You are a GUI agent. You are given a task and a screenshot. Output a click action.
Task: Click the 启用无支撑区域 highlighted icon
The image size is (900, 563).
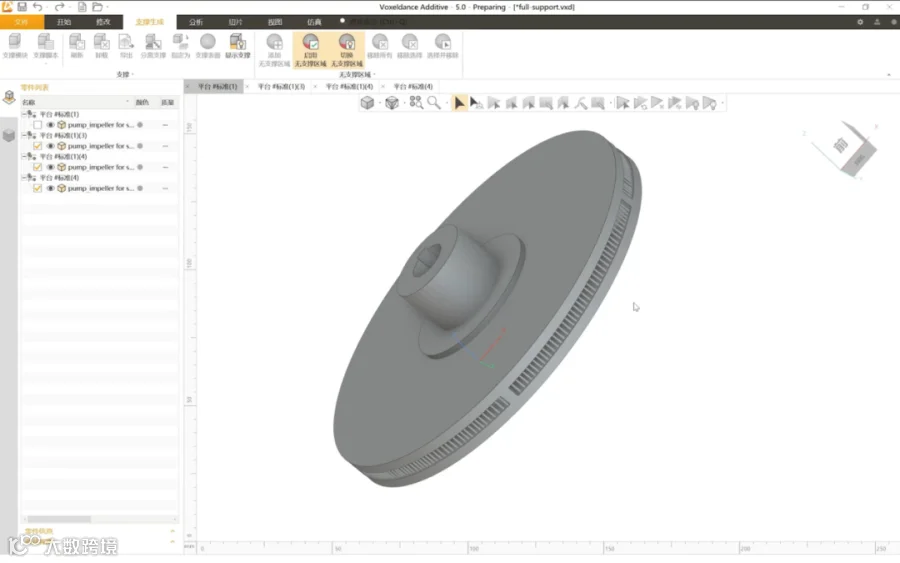click(311, 50)
